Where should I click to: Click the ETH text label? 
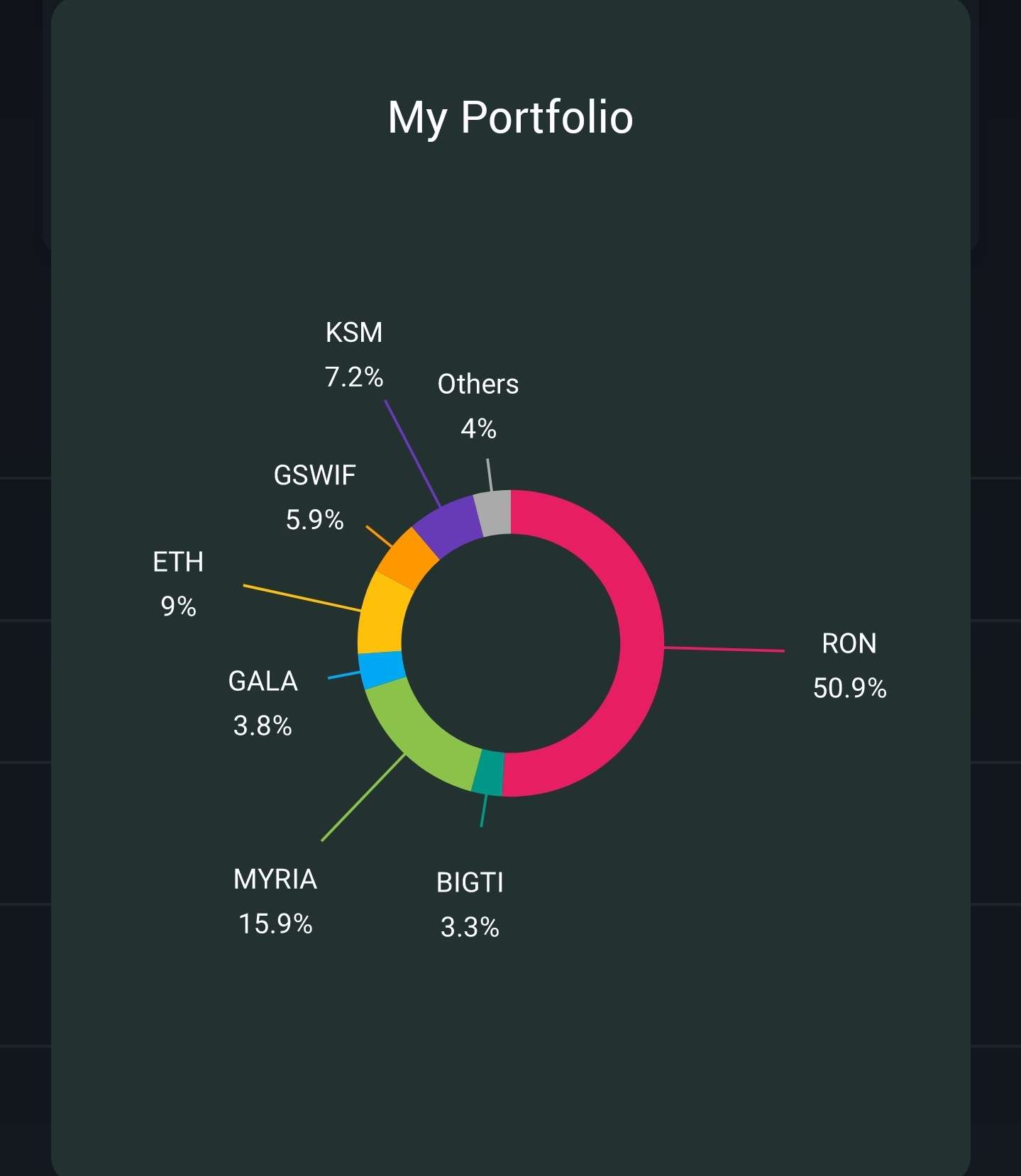[x=178, y=562]
